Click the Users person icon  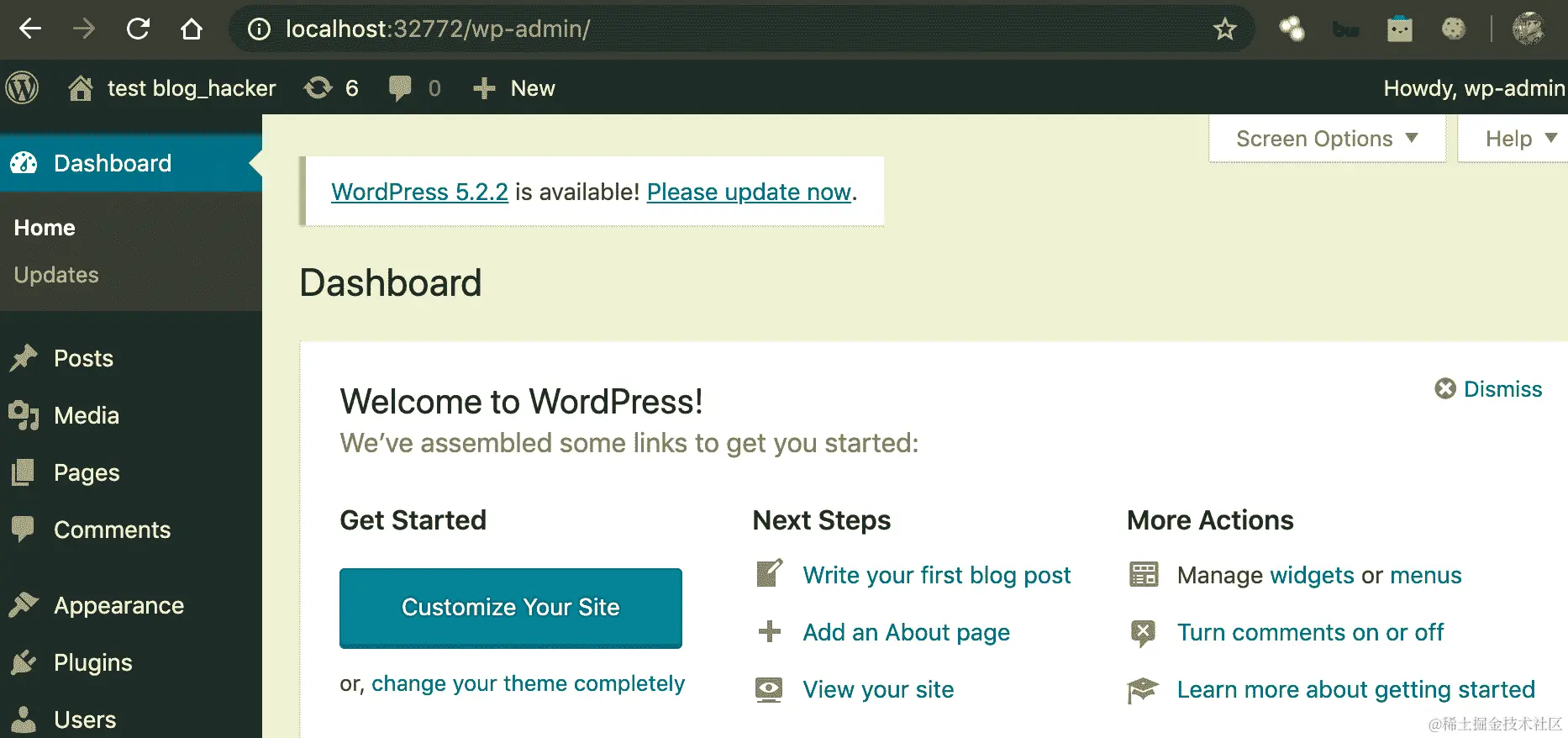click(x=24, y=720)
